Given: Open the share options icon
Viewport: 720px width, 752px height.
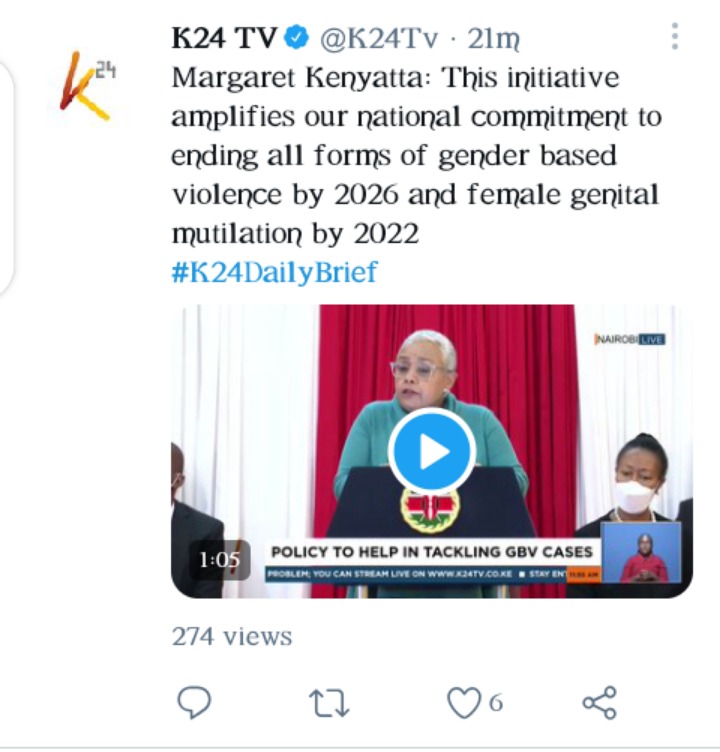Looking at the screenshot, I should tap(599, 703).
